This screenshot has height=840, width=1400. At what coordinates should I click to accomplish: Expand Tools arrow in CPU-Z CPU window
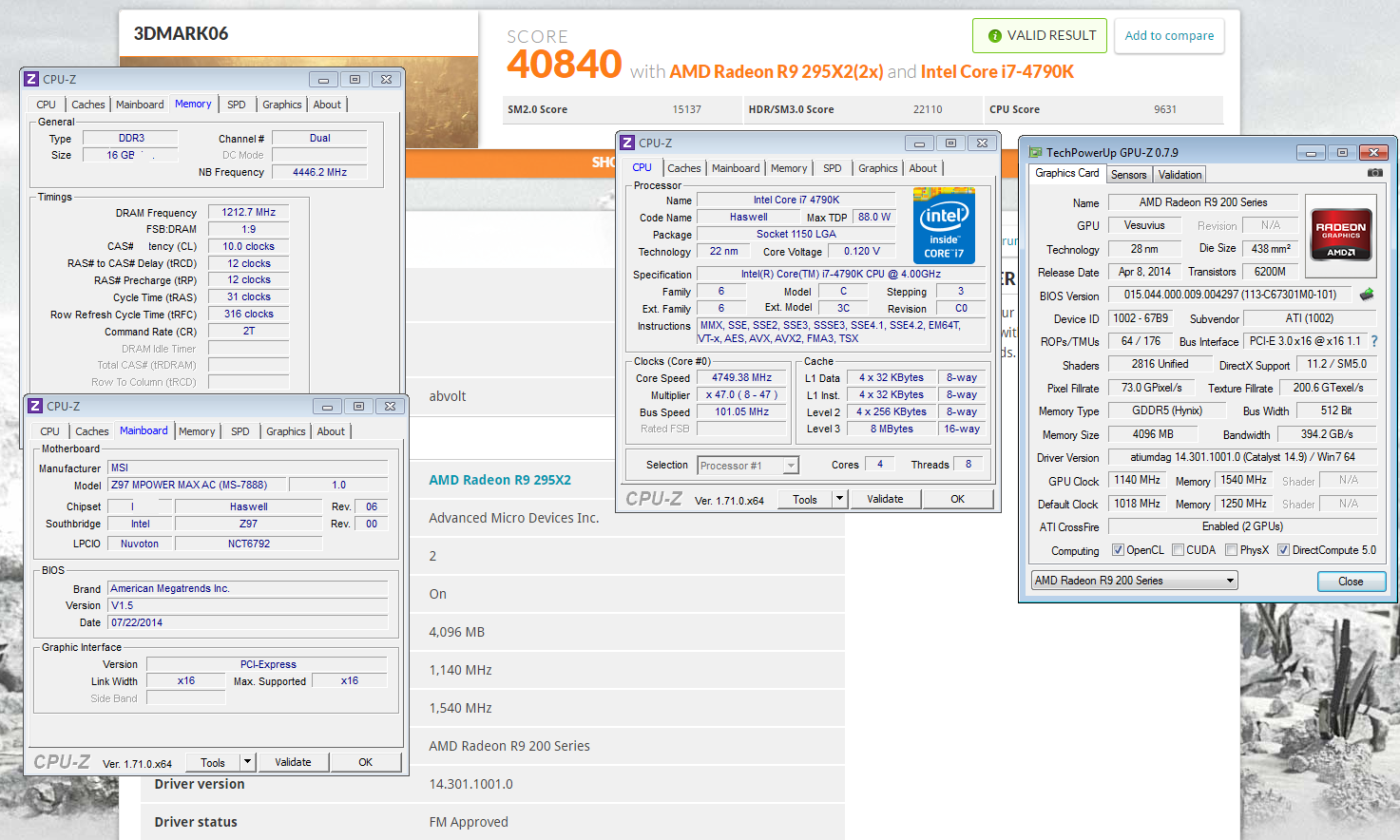point(839,499)
